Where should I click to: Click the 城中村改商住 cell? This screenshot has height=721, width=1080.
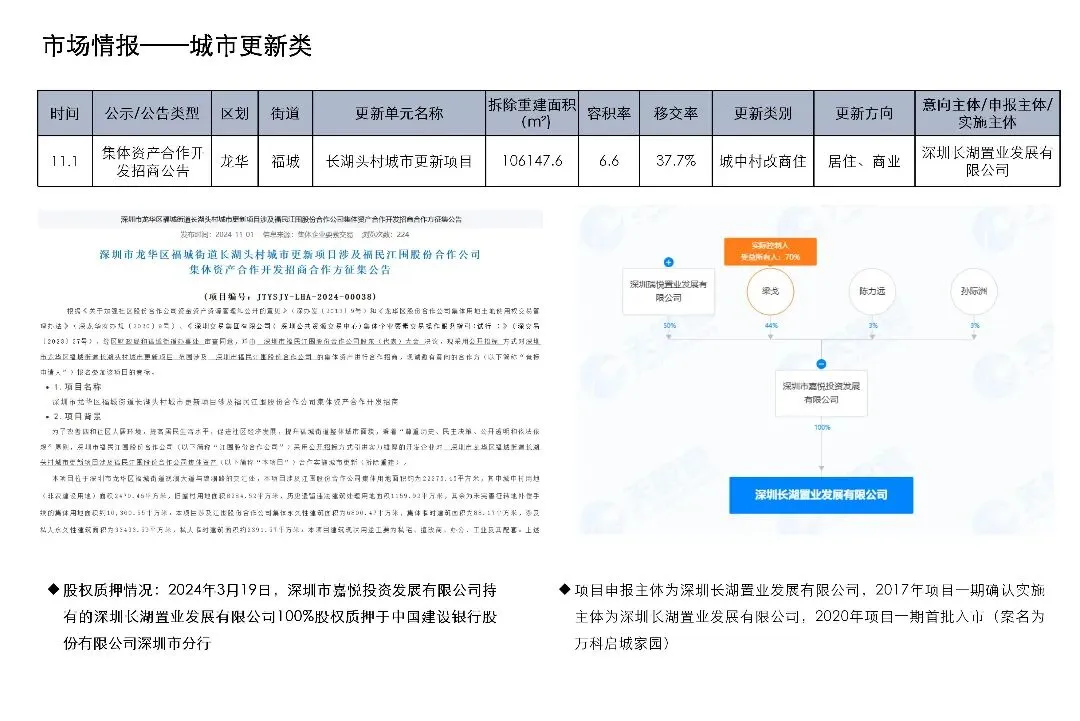tap(762, 161)
